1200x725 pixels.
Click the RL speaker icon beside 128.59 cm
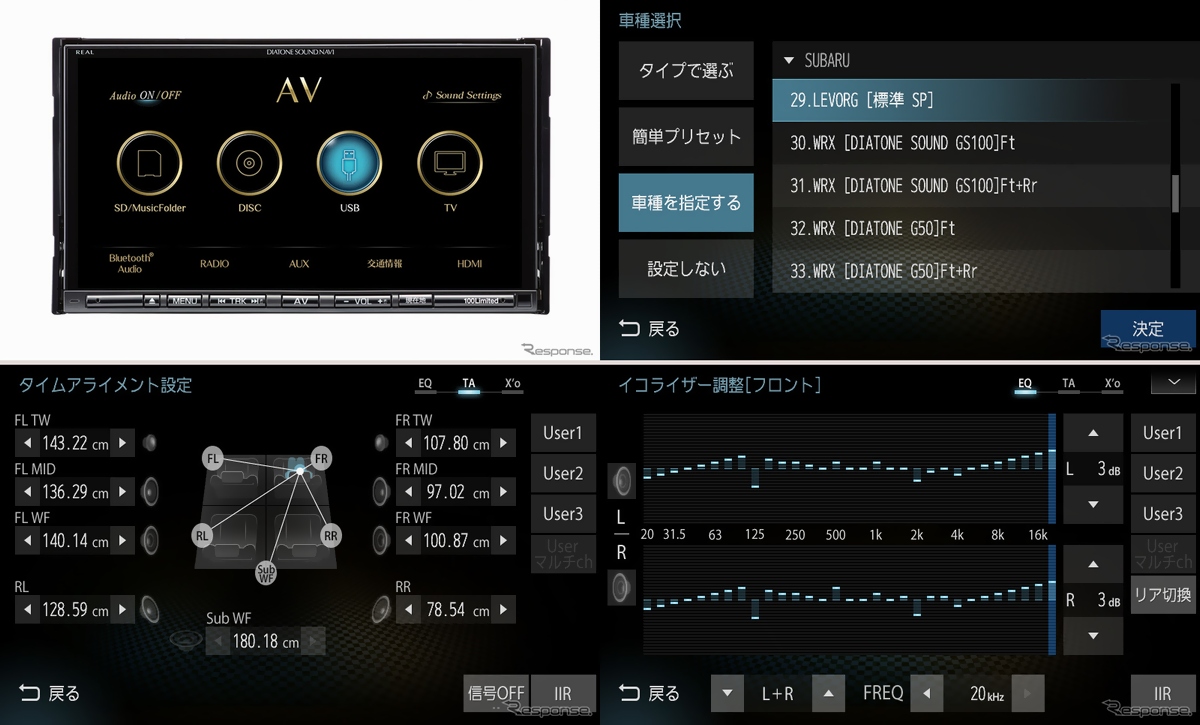coord(151,608)
